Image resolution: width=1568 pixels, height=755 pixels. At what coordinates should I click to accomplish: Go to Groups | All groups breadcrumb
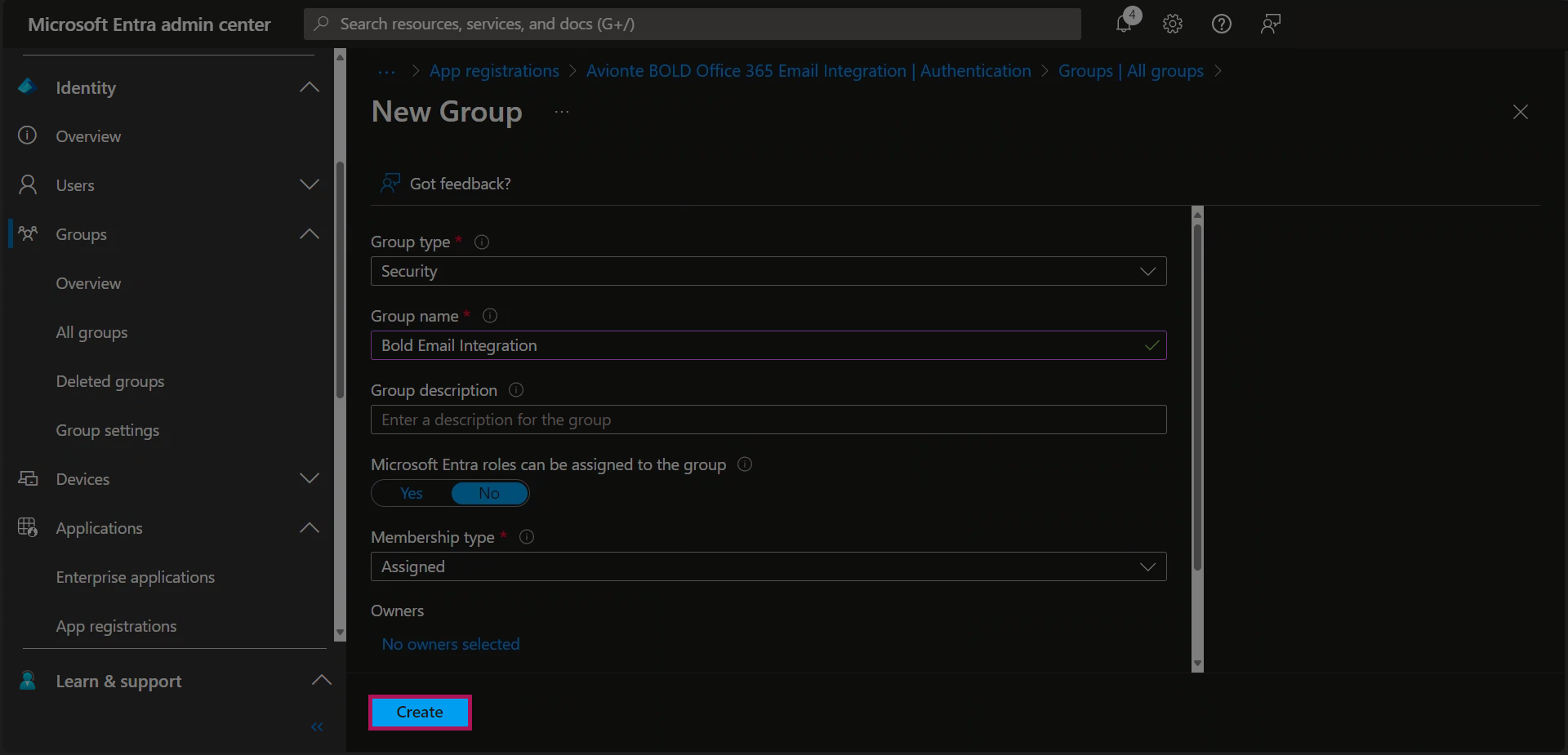pos(1131,71)
